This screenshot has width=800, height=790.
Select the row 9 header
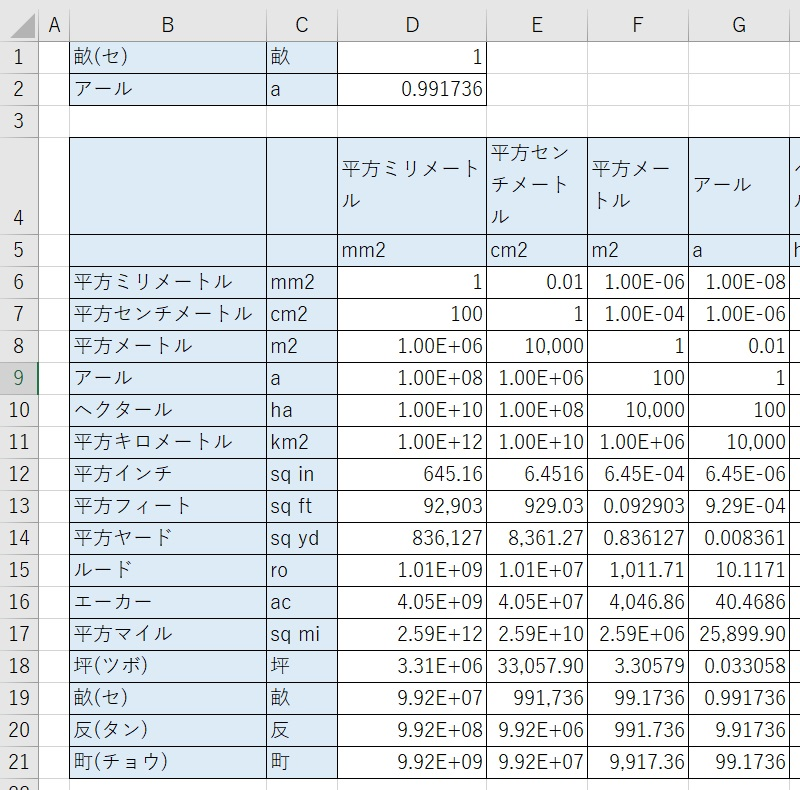tap(18, 378)
